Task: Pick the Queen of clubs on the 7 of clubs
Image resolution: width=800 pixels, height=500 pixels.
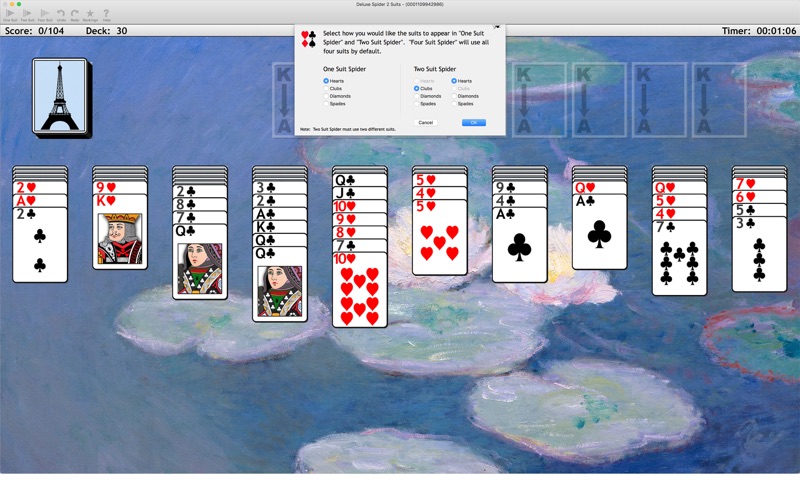Action: point(199,261)
